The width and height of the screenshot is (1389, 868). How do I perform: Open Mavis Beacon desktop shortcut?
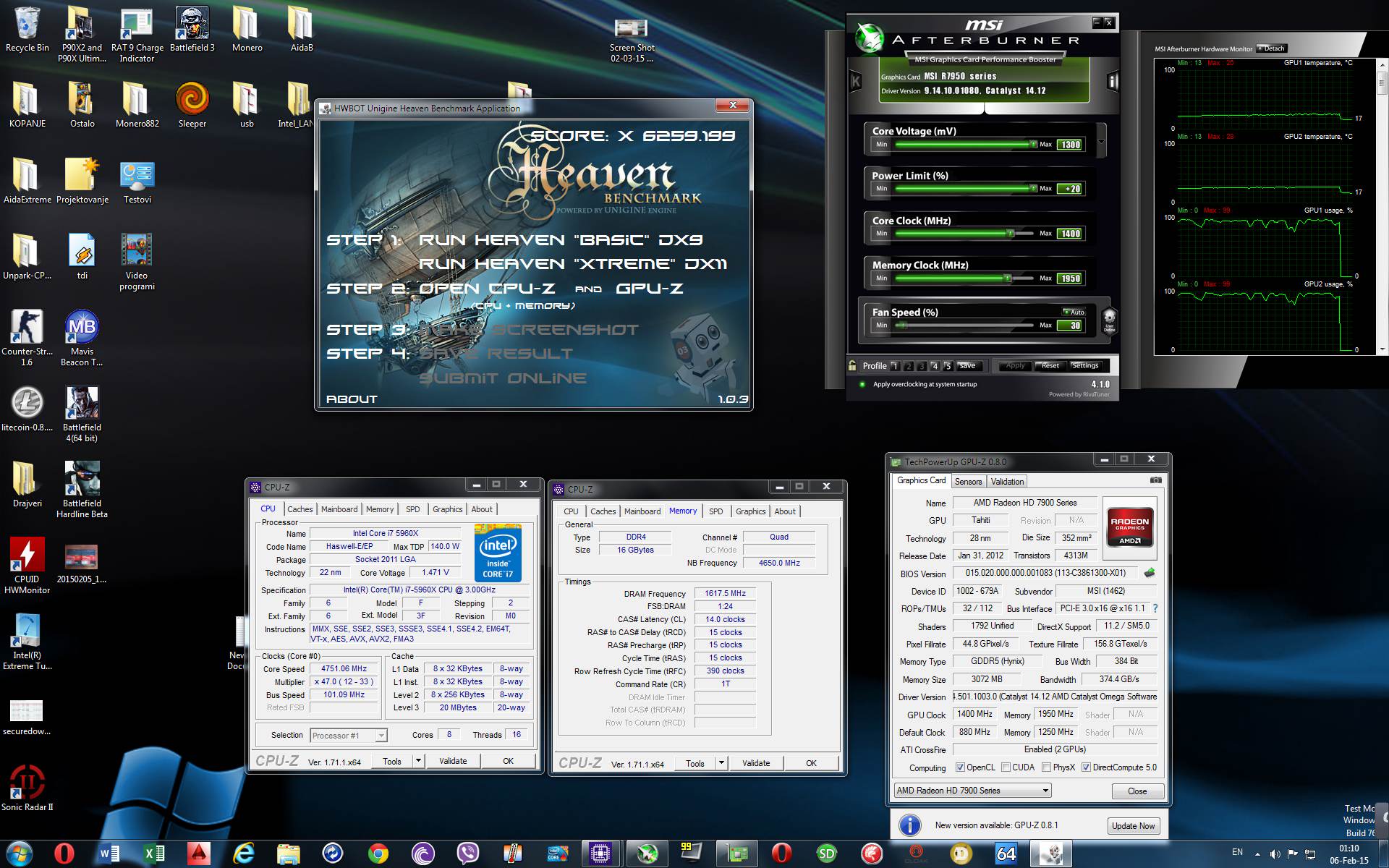tap(82, 338)
